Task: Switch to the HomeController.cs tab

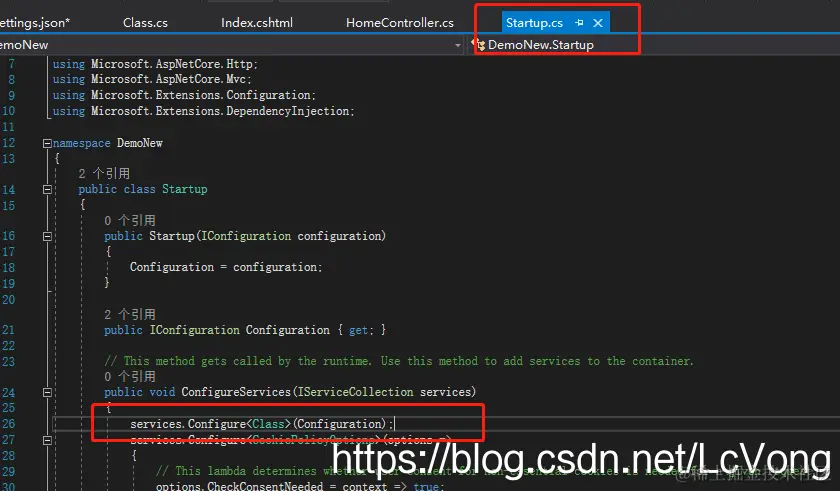Action: pyautogui.click(x=400, y=23)
